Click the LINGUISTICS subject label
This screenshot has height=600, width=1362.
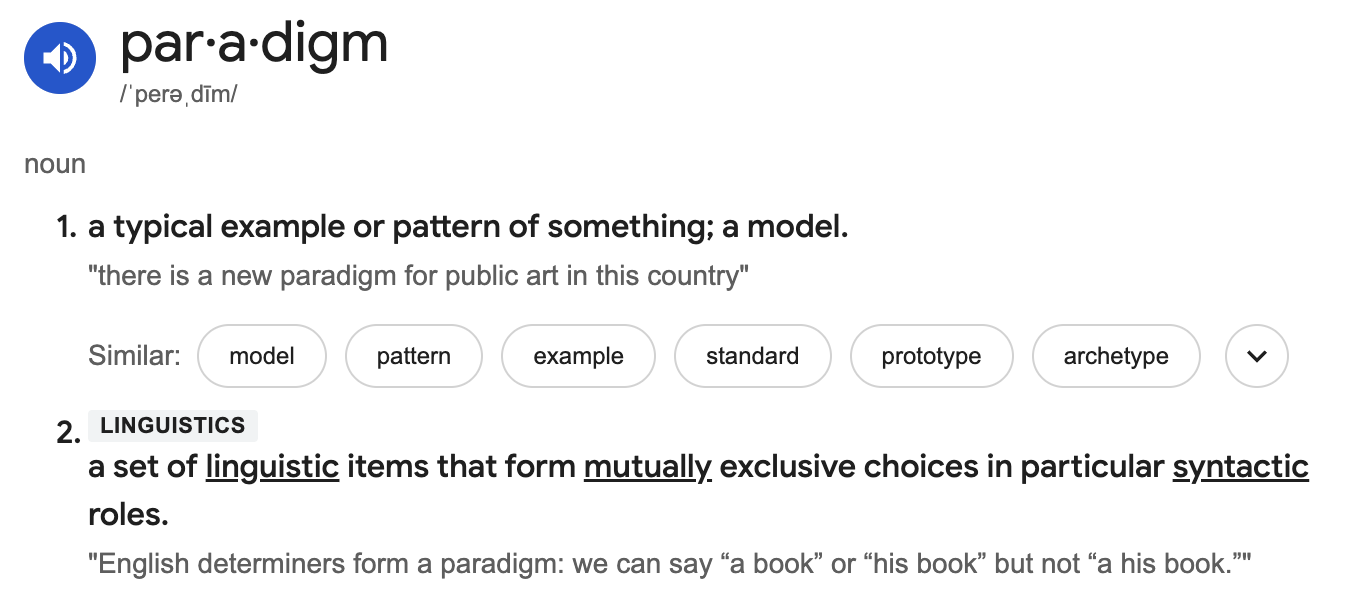click(x=173, y=426)
